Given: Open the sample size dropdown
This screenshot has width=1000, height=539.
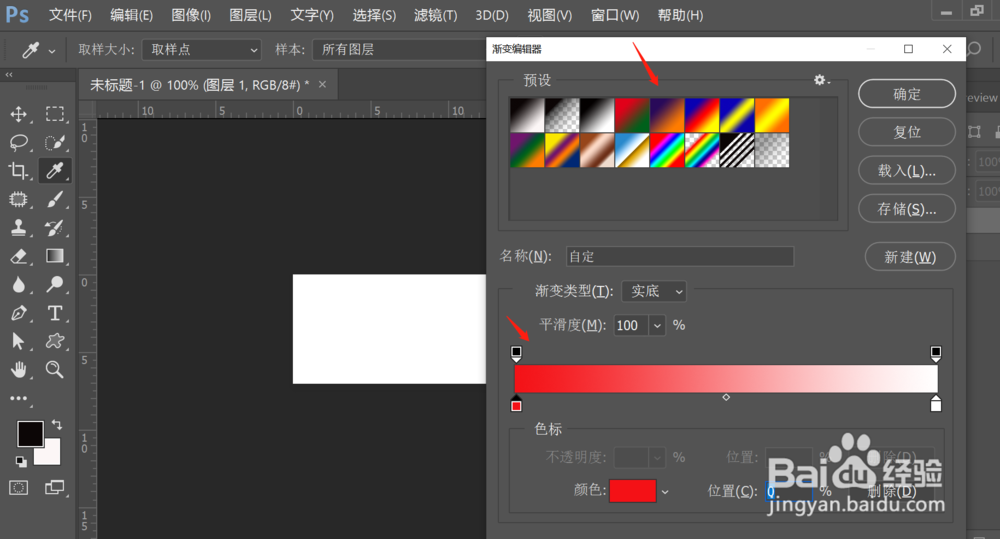Looking at the screenshot, I should [x=202, y=50].
